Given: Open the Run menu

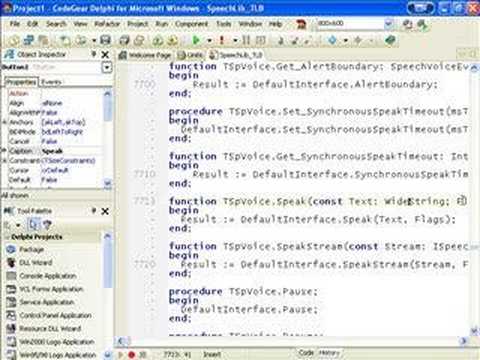Looking at the screenshot, I should (x=162, y=24).
